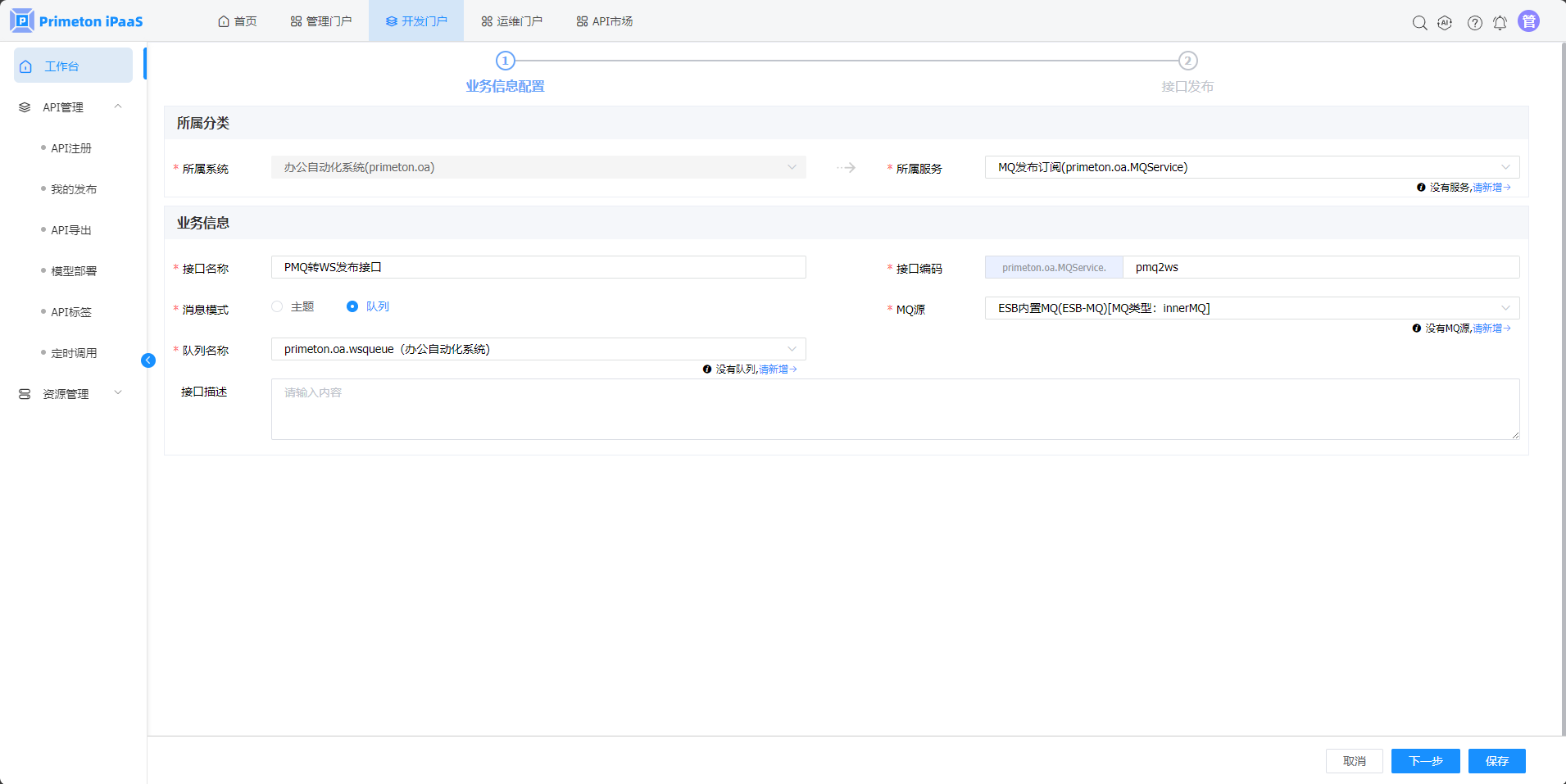Image resolution: width=1566 pixels, height=784 pixels.
Task: Click the search magnifier icon
Action: 1419,23
